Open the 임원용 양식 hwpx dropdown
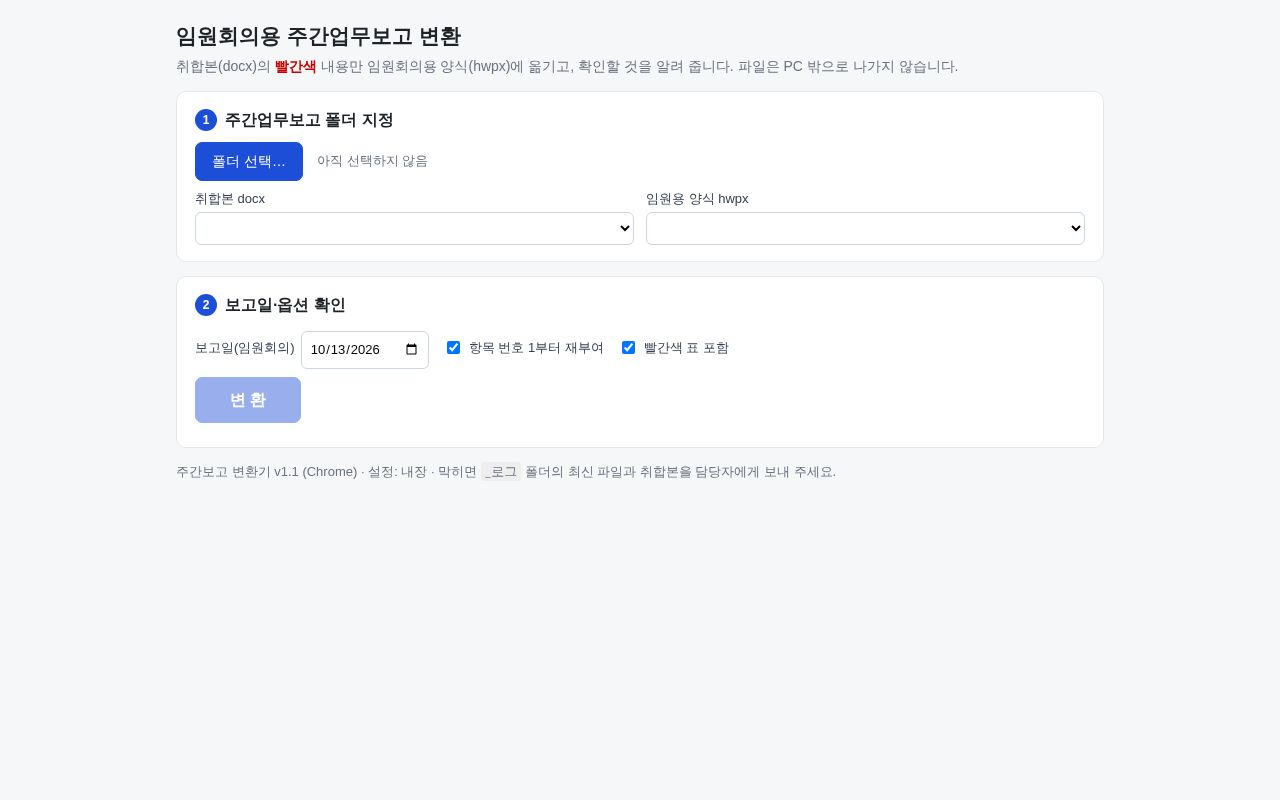 point(865,228)
